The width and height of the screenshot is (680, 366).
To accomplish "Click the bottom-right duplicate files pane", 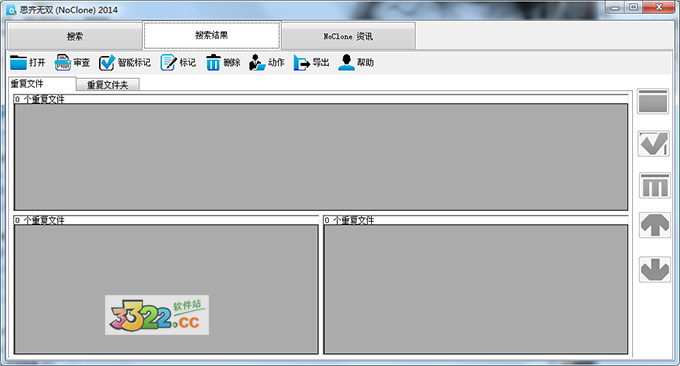I will [476, 289].
